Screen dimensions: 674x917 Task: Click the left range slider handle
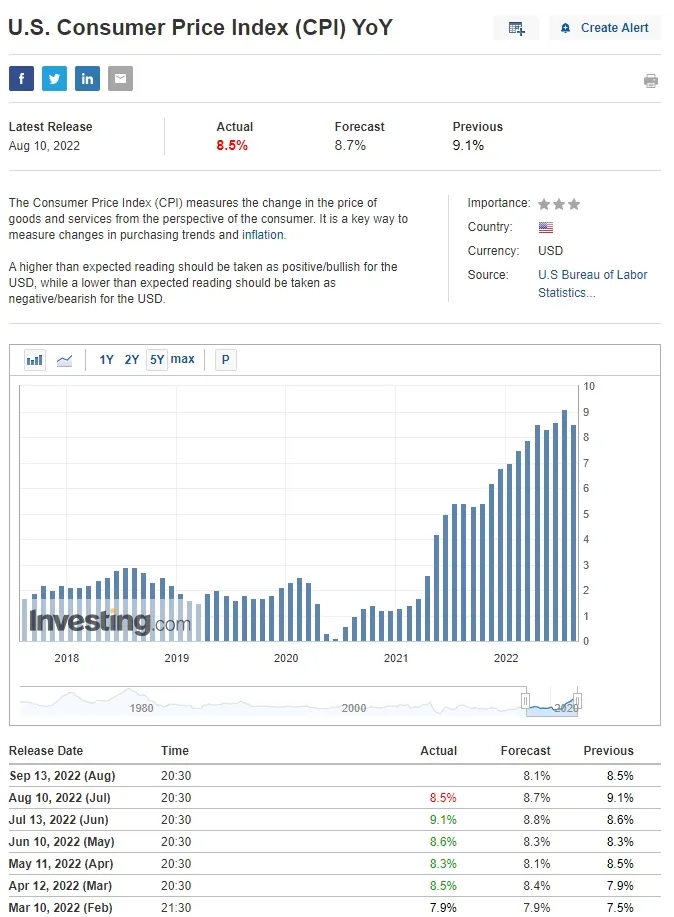tap(525, 700)
